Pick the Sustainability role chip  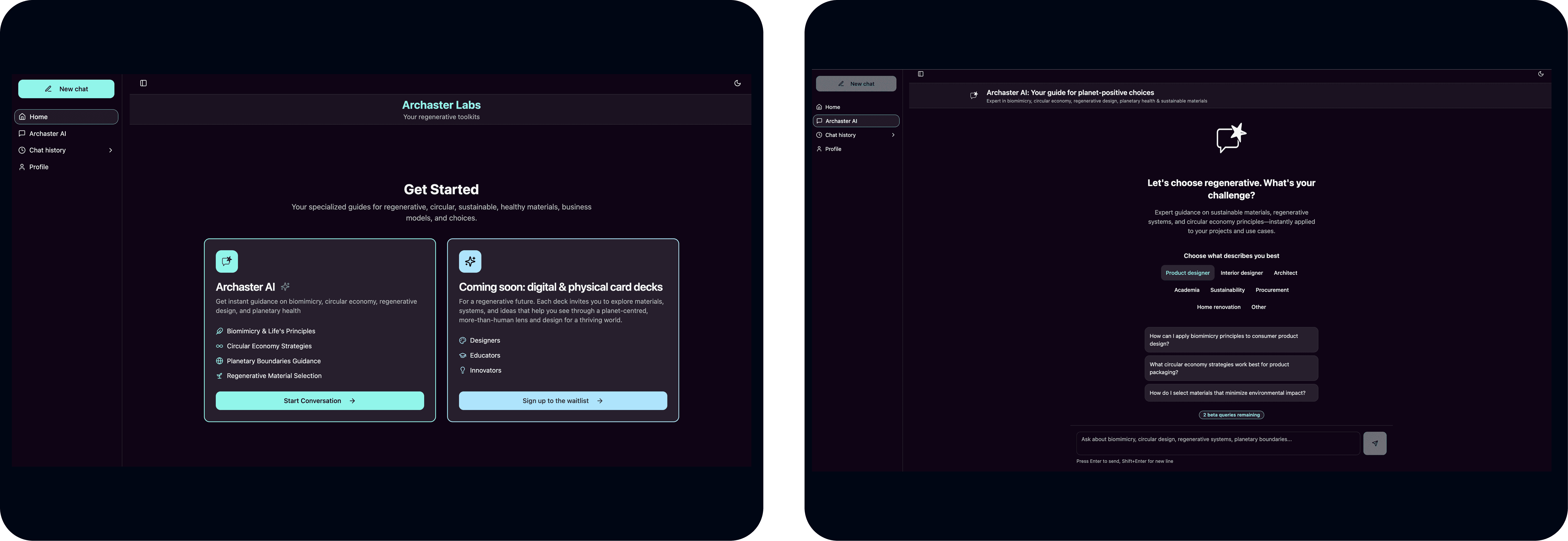click(x=1228, y=290)
